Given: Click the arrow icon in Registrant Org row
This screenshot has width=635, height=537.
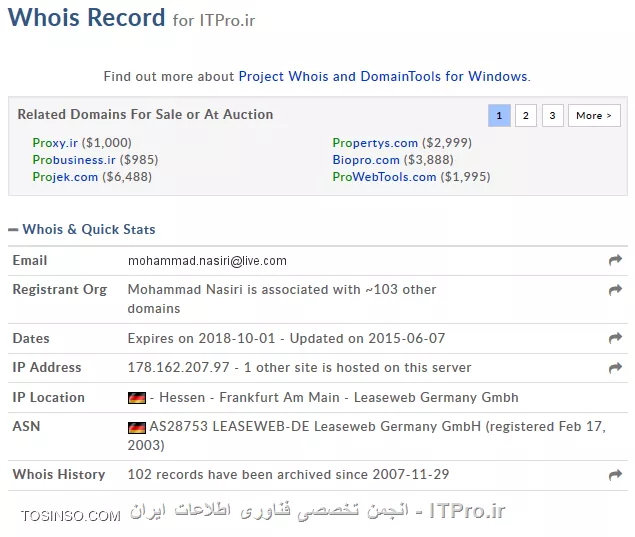Looking at the screenshot, I should coord(615,290).
